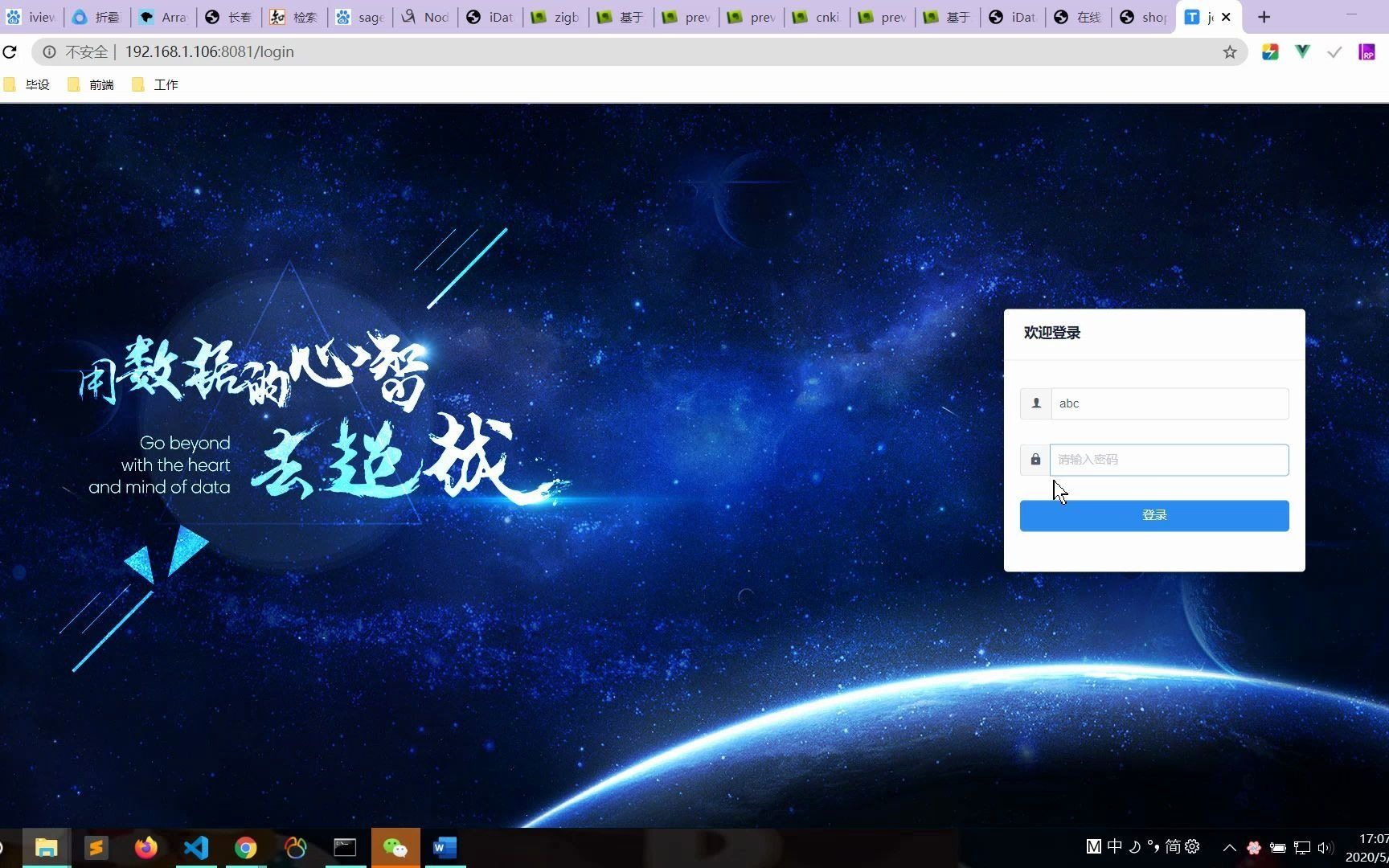1389x868 pixels.
Task: Click the address bar URL
Action: (210, 52)
